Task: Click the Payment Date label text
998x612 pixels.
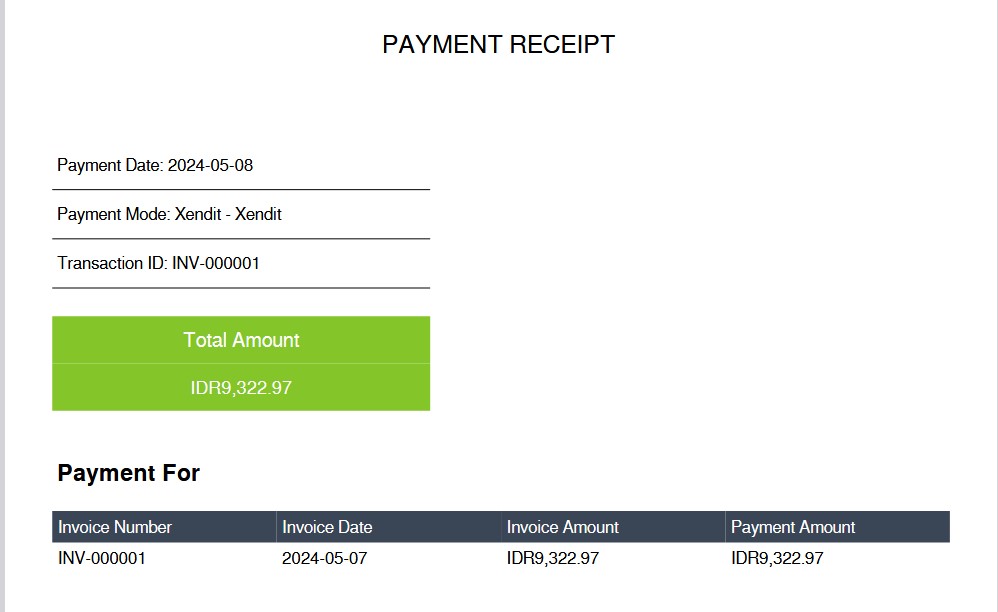Action: [x=109, y=166]
